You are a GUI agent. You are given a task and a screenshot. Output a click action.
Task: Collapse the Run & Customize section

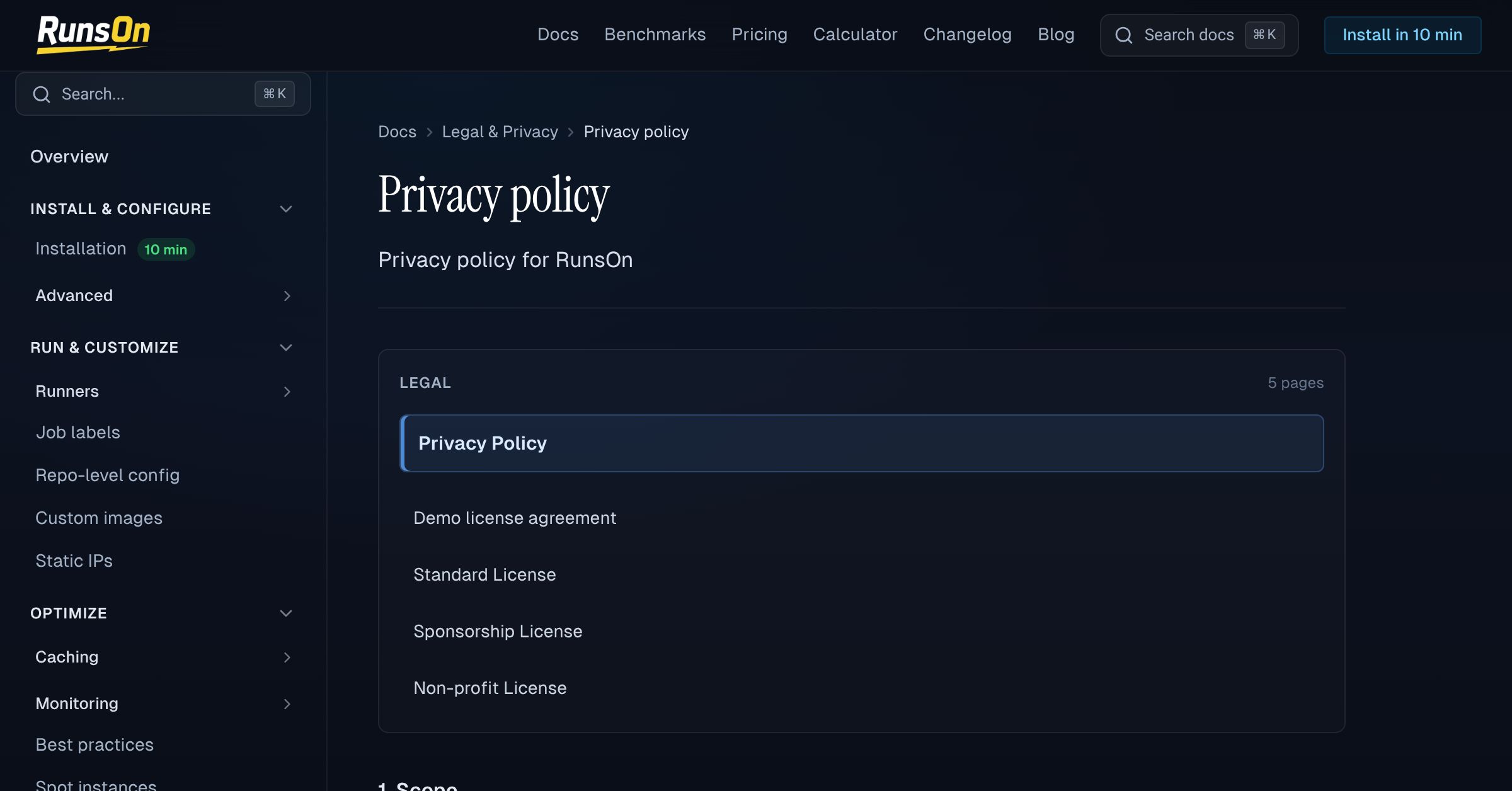286,348
